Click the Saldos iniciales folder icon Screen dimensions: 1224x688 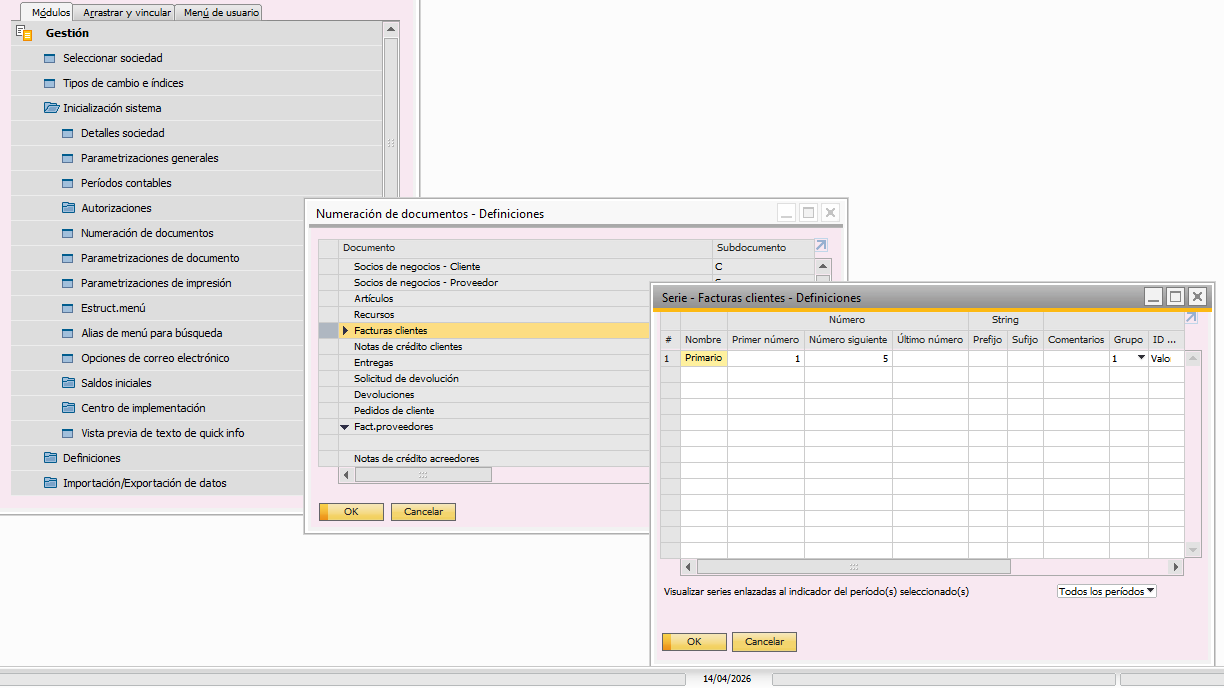point(68,383)
